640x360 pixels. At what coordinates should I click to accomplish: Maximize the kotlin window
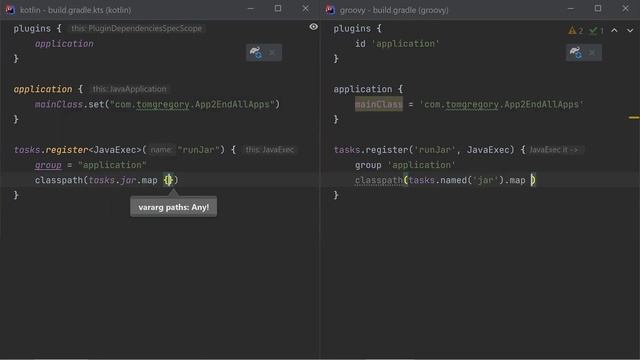(x=278, y=9)
